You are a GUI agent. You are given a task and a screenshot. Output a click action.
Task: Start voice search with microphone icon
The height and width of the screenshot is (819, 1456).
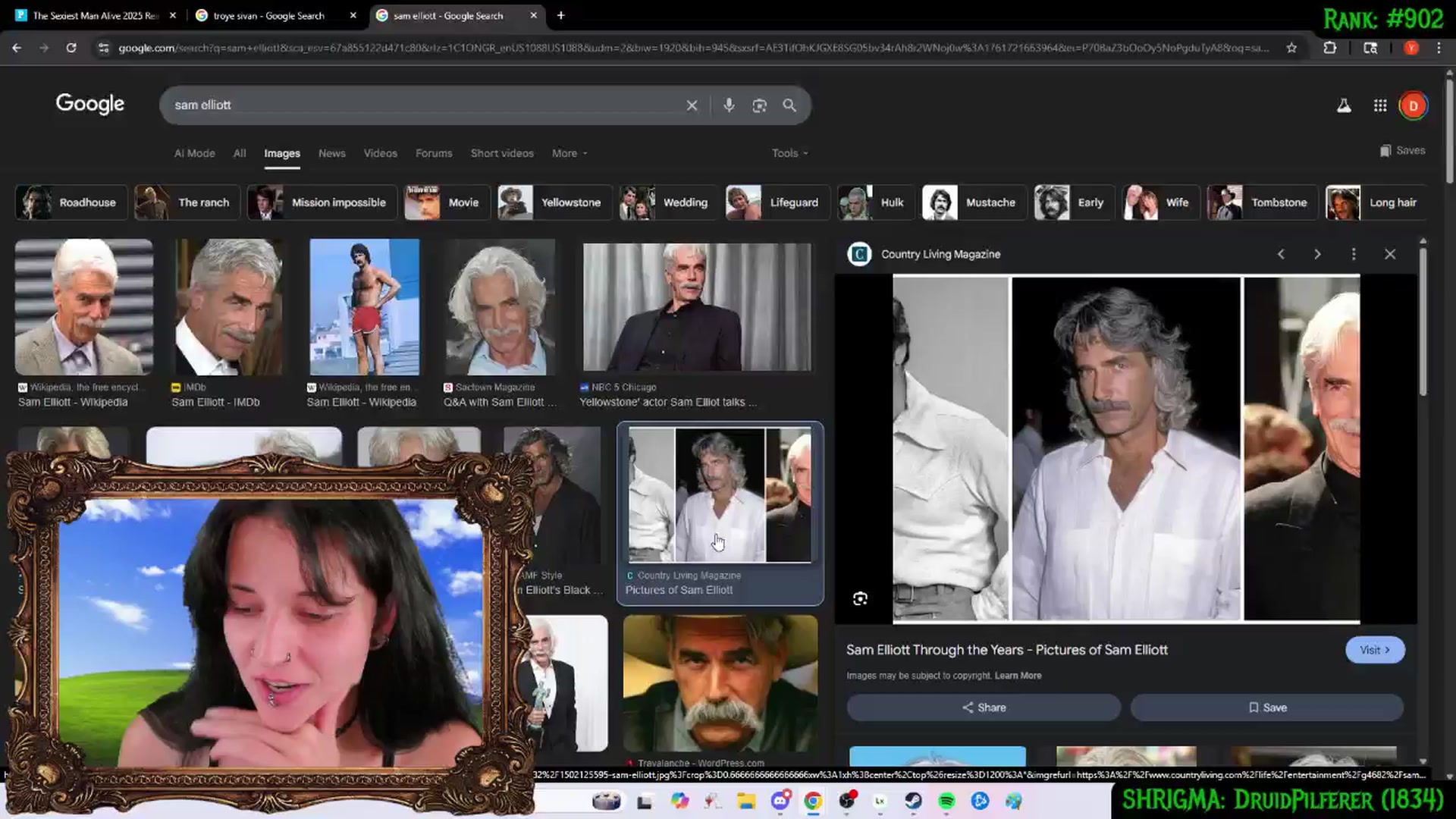click(x=729, y=105)
